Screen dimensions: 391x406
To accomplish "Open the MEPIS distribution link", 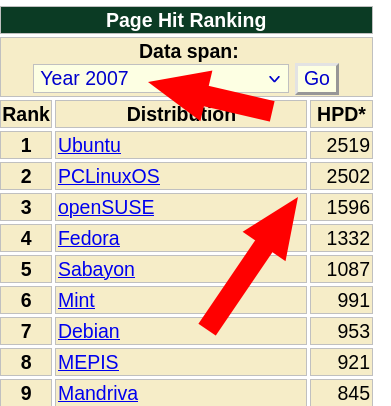I will pos(88,362).
